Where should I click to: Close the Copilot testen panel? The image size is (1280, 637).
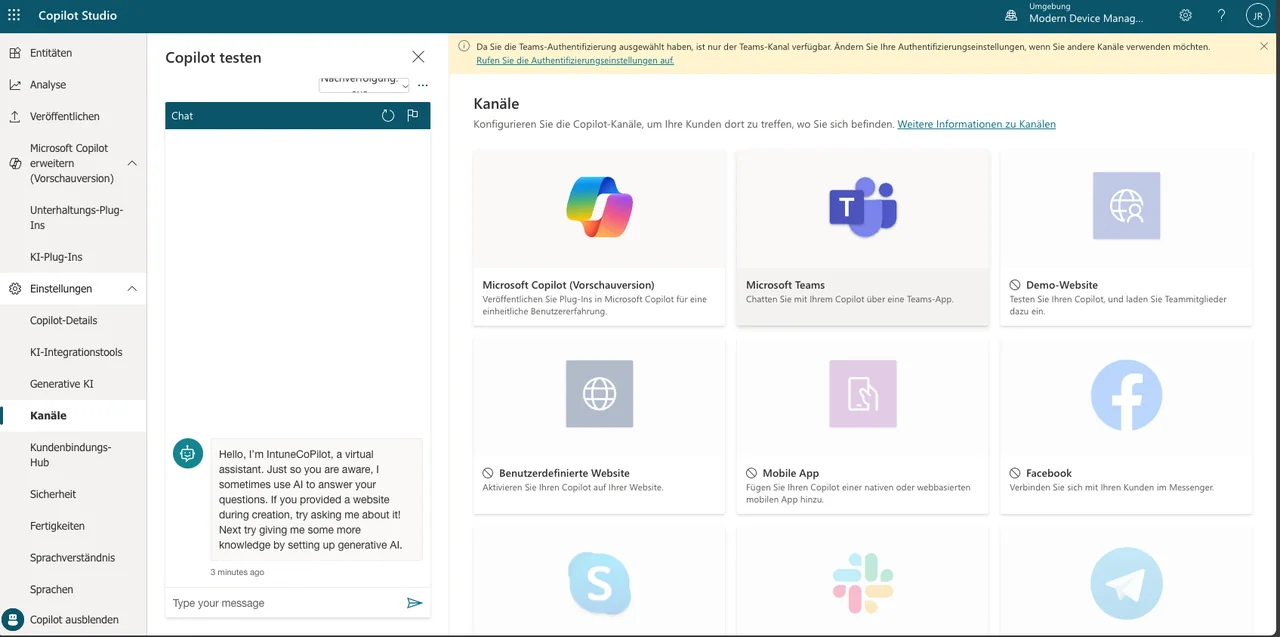(418, 57)
